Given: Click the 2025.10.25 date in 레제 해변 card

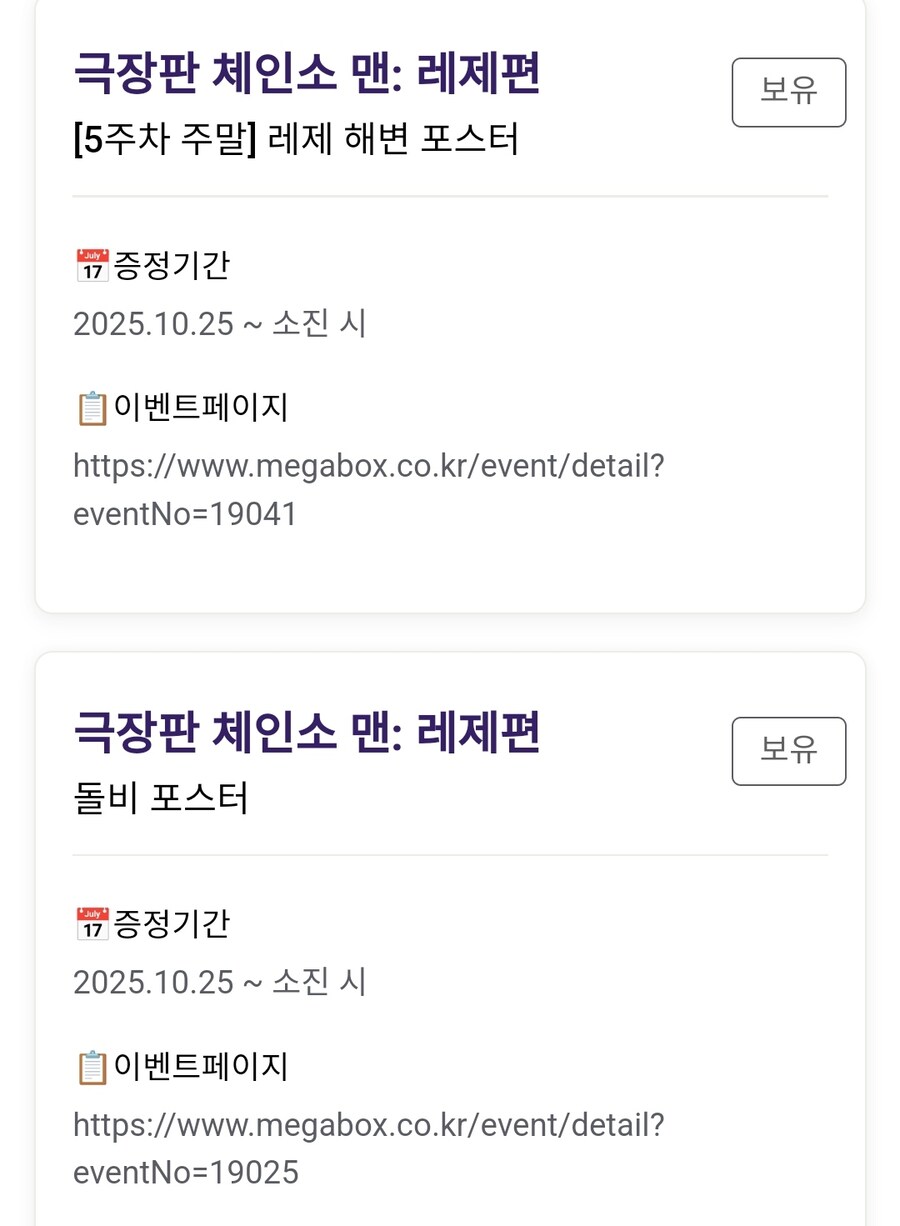Looking at the screenshot, I should tap(153, 324).
